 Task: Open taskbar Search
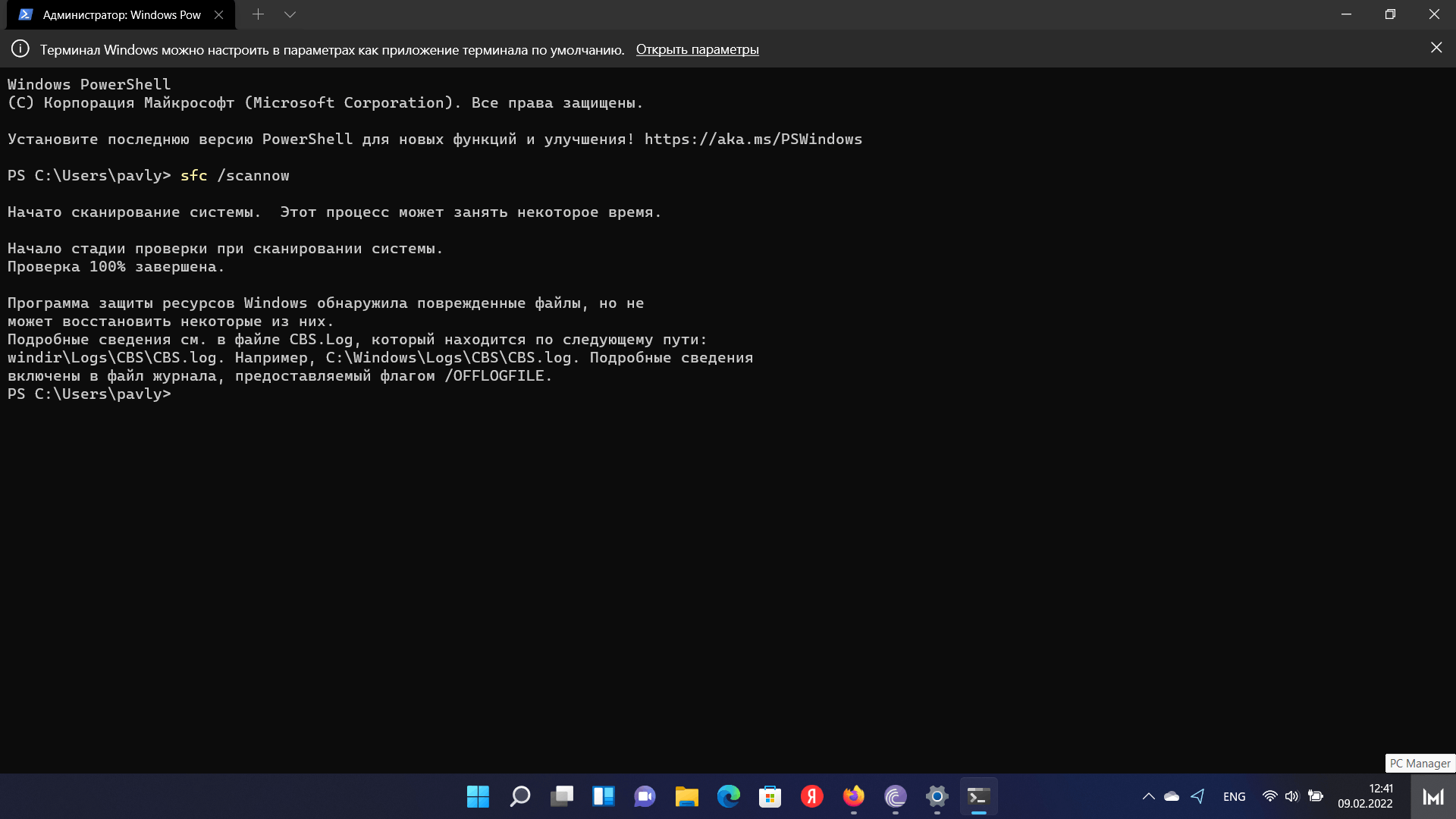click(519, 796)
